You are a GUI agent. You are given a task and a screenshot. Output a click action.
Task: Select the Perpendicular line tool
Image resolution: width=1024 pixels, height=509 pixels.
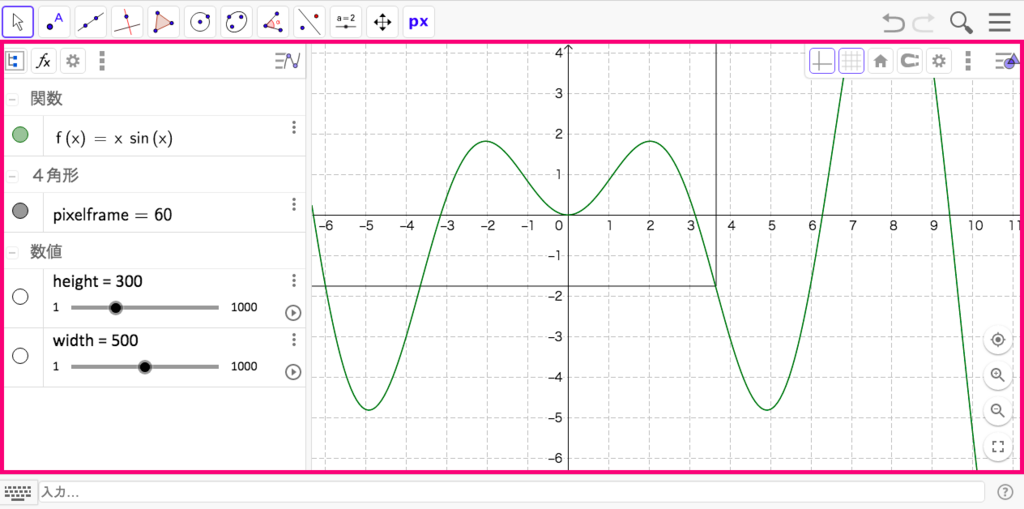[x=127, y=22]
